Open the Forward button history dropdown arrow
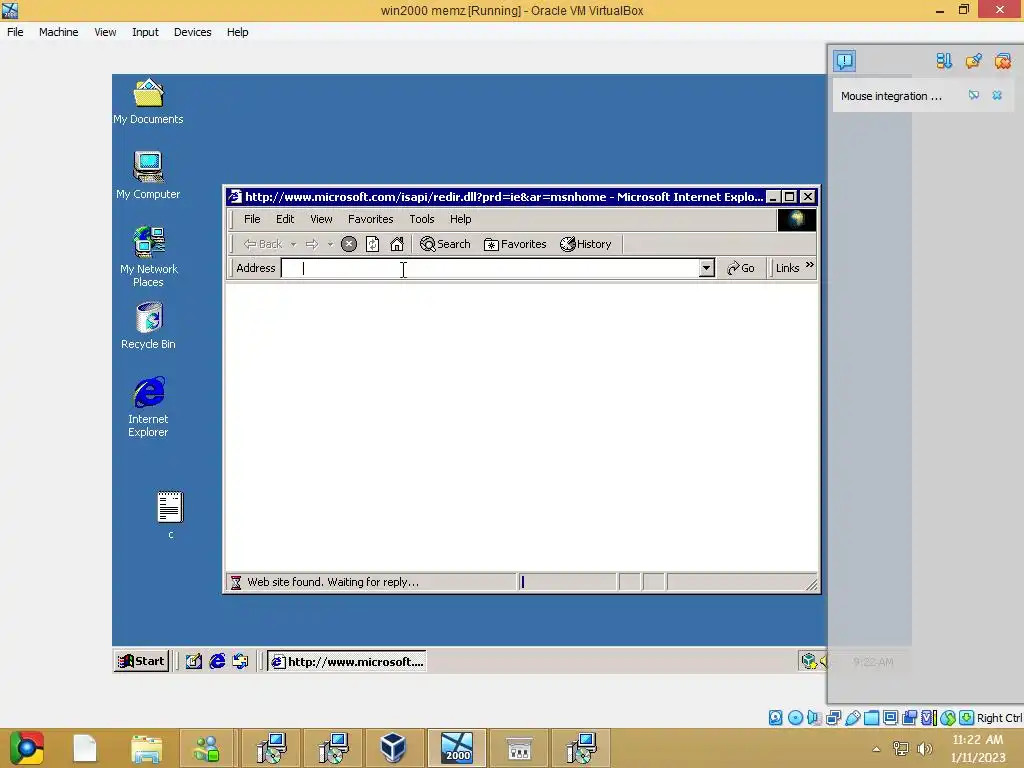 point(330,244)
